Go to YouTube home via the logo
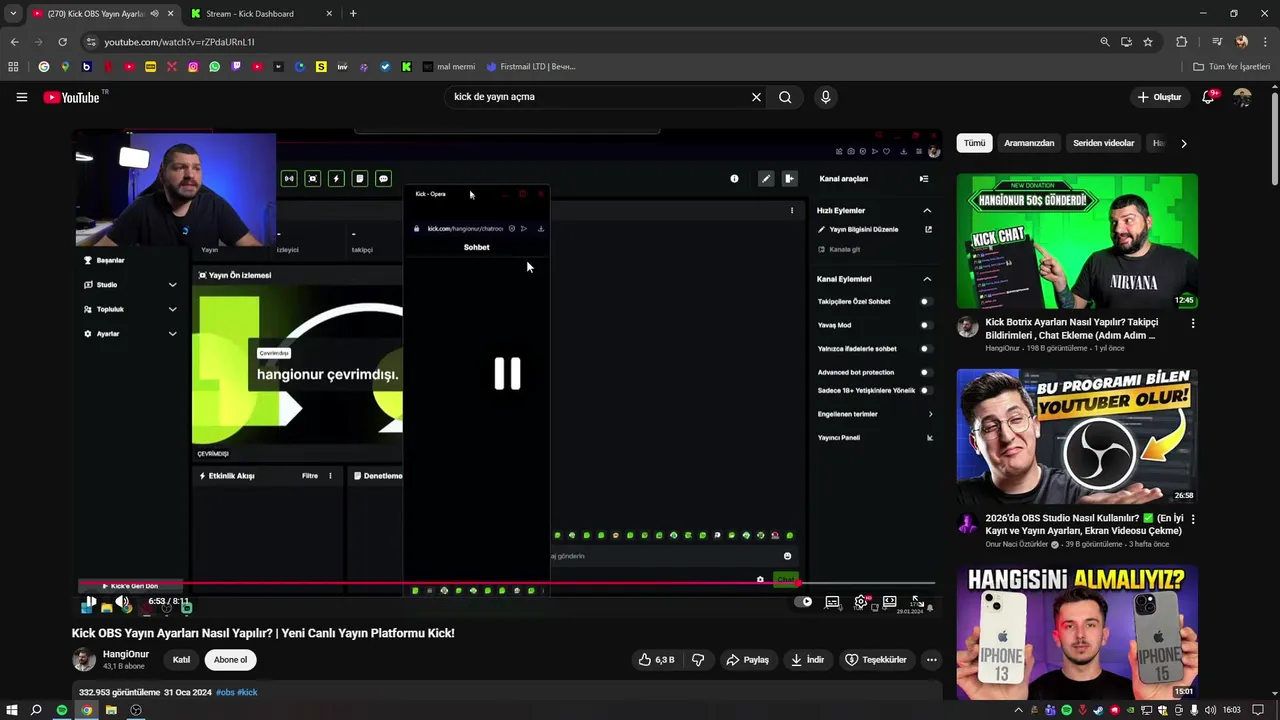The image size is (1280, 720). click(x=72, y=97)
